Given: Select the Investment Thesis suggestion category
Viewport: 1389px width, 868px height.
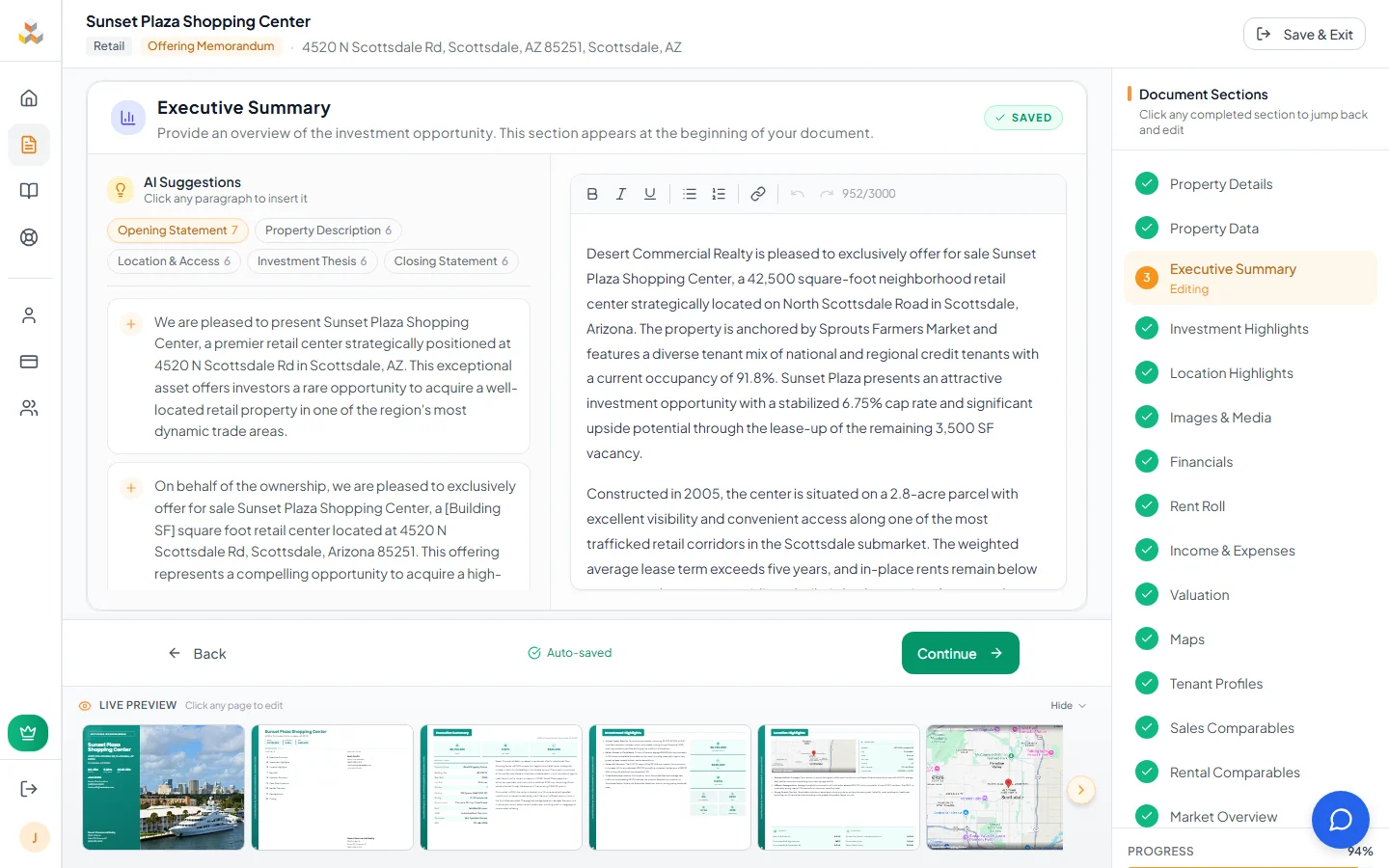Looking at the screenshot, I should point(312,260).
